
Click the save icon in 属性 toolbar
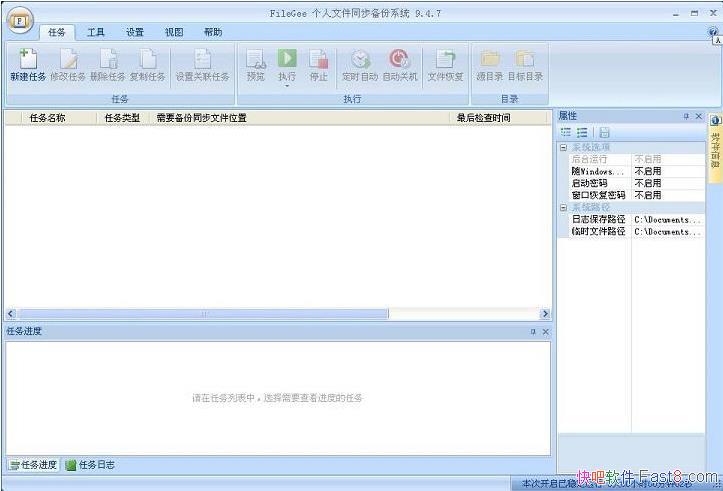[604, 133]
